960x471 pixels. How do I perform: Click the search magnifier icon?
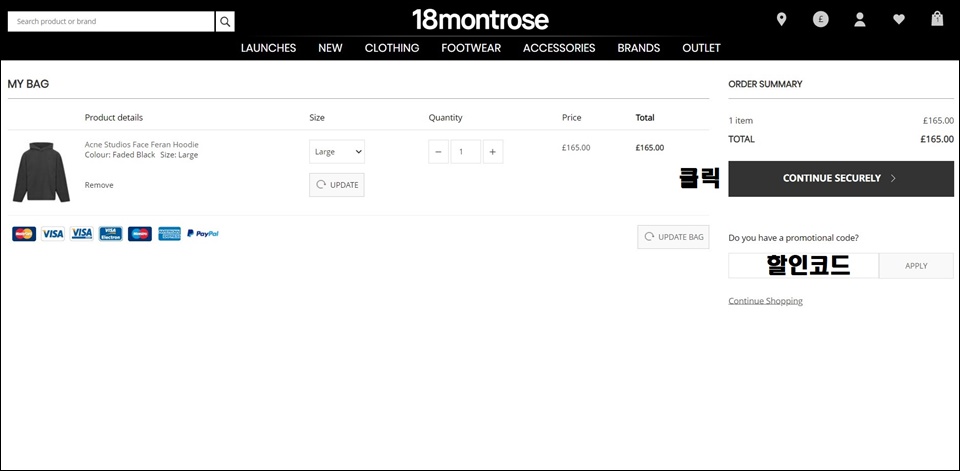225,21
